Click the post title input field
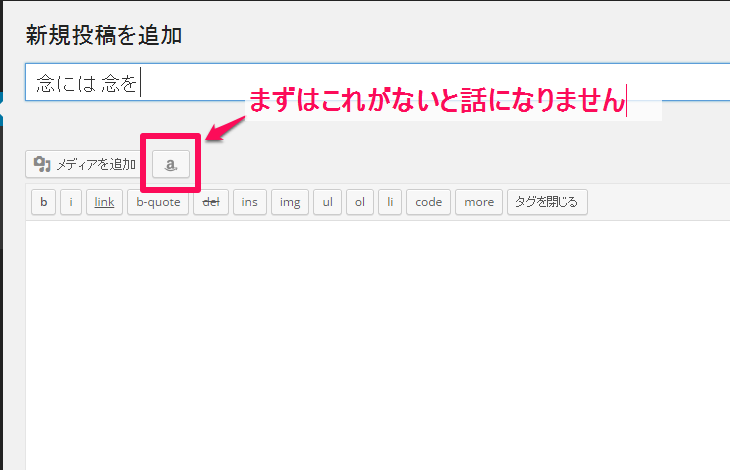730x470 pixels. tap(377, 82)
